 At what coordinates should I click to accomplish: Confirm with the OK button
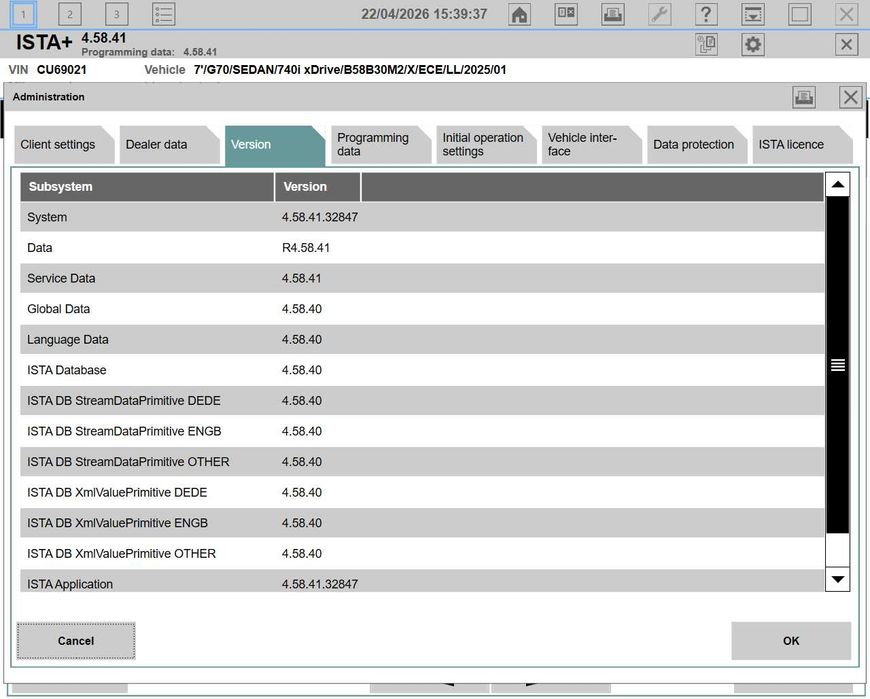pyautogui.click(x=791, y=641)
